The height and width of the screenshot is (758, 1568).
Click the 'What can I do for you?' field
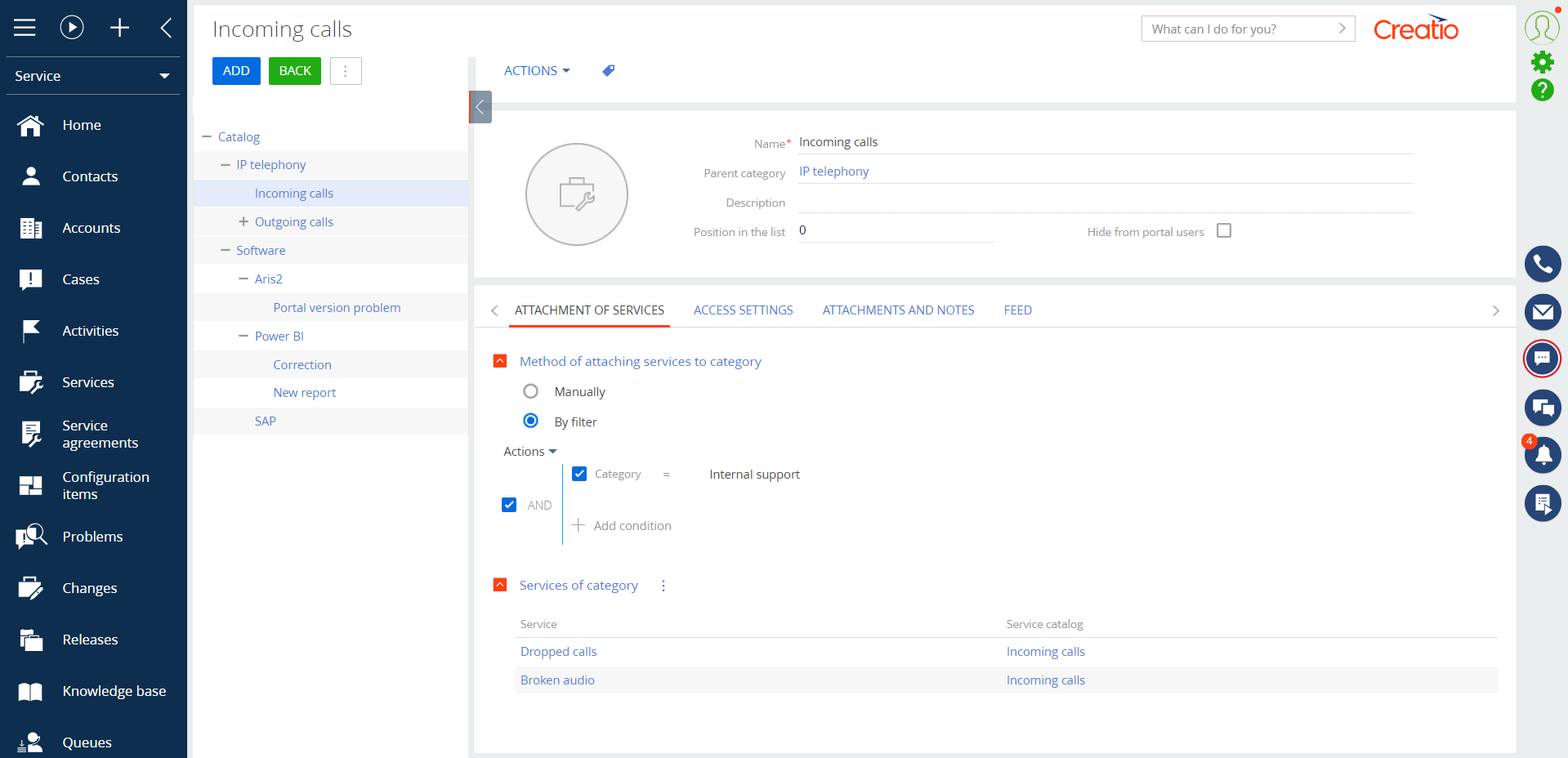1238,29
